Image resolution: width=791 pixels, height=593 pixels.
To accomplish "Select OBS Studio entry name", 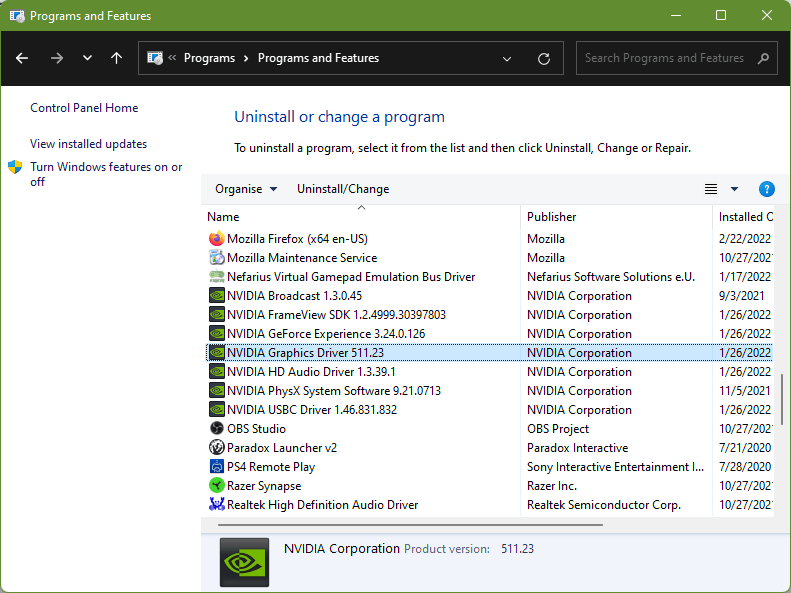I will tap(256, 429).
